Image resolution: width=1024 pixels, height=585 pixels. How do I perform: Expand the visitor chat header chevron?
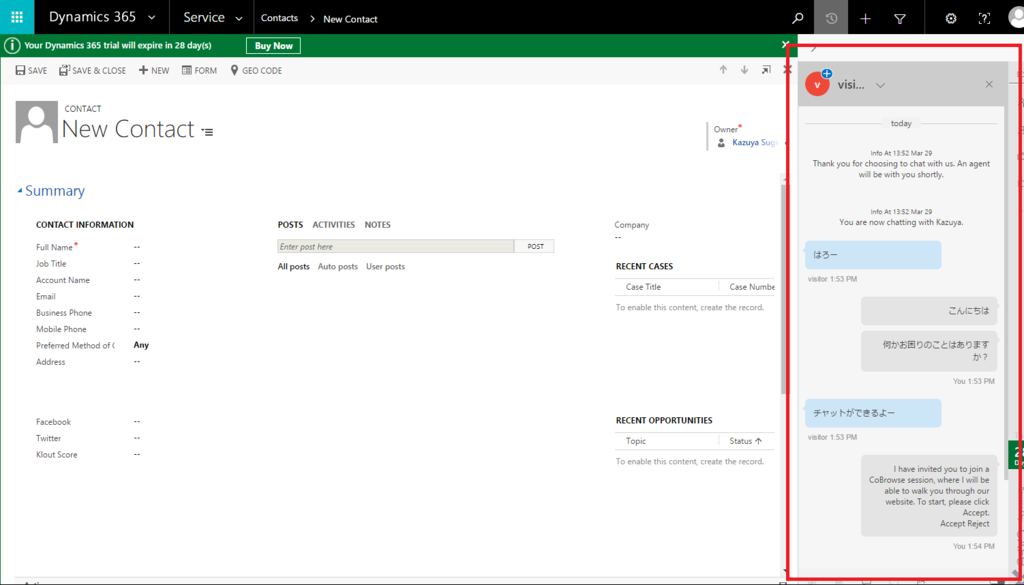pos(880,85)
